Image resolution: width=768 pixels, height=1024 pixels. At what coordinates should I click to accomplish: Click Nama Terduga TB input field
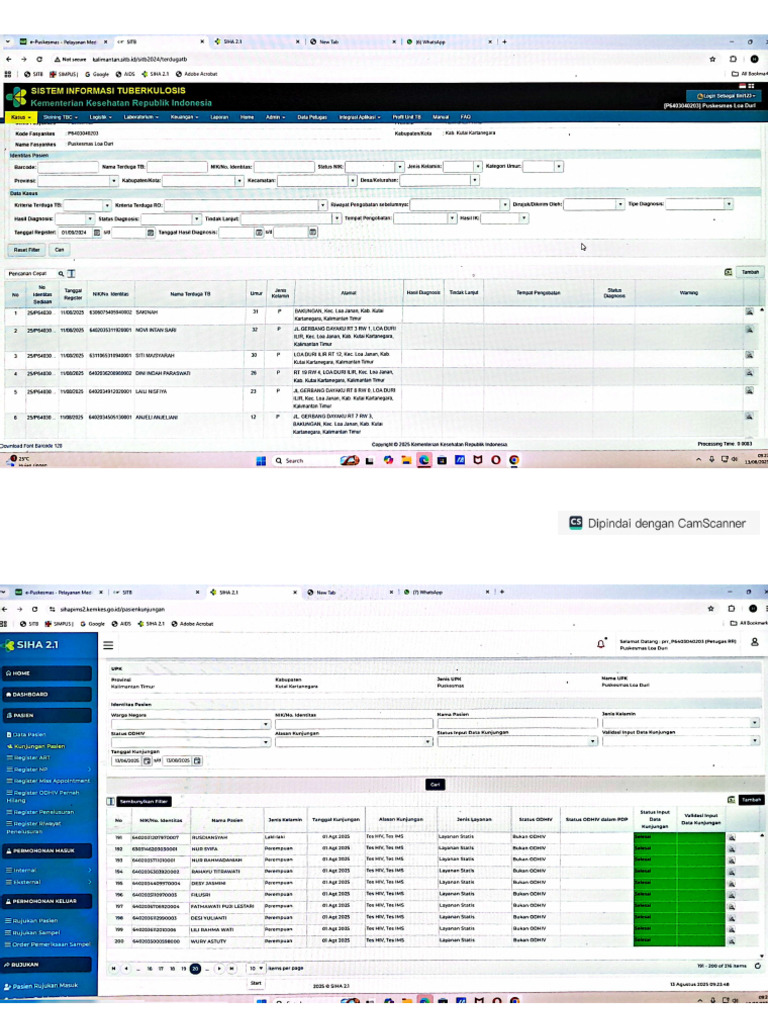pyautogui.click(x=177, y=167)
